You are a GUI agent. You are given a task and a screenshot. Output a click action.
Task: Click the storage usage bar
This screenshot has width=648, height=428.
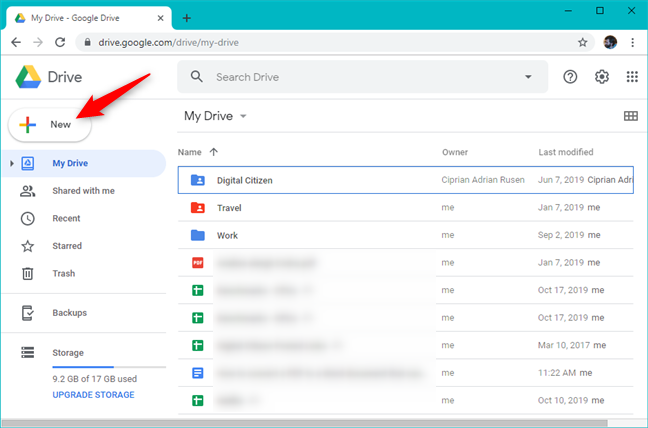click(x=109, y=367)
